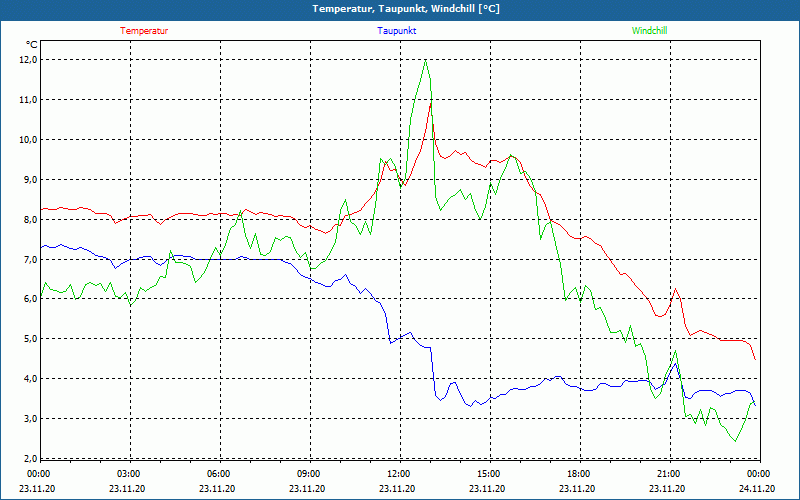Click the blue Taupunkt legend label
The width and height of the screenshot is (800, 500).
(397, 30)
